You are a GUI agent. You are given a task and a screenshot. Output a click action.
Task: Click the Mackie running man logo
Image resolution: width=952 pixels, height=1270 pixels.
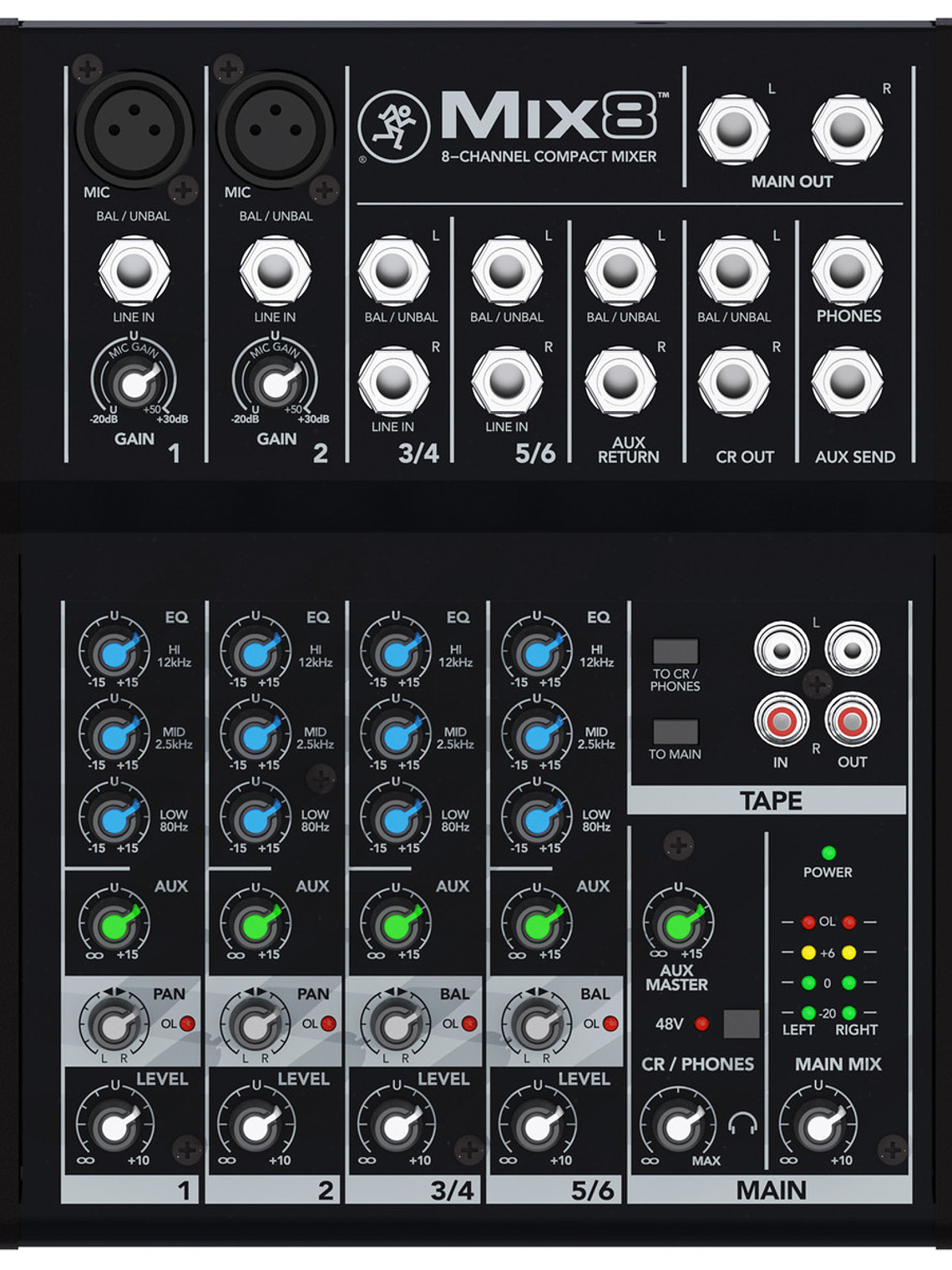coord(393,126)
